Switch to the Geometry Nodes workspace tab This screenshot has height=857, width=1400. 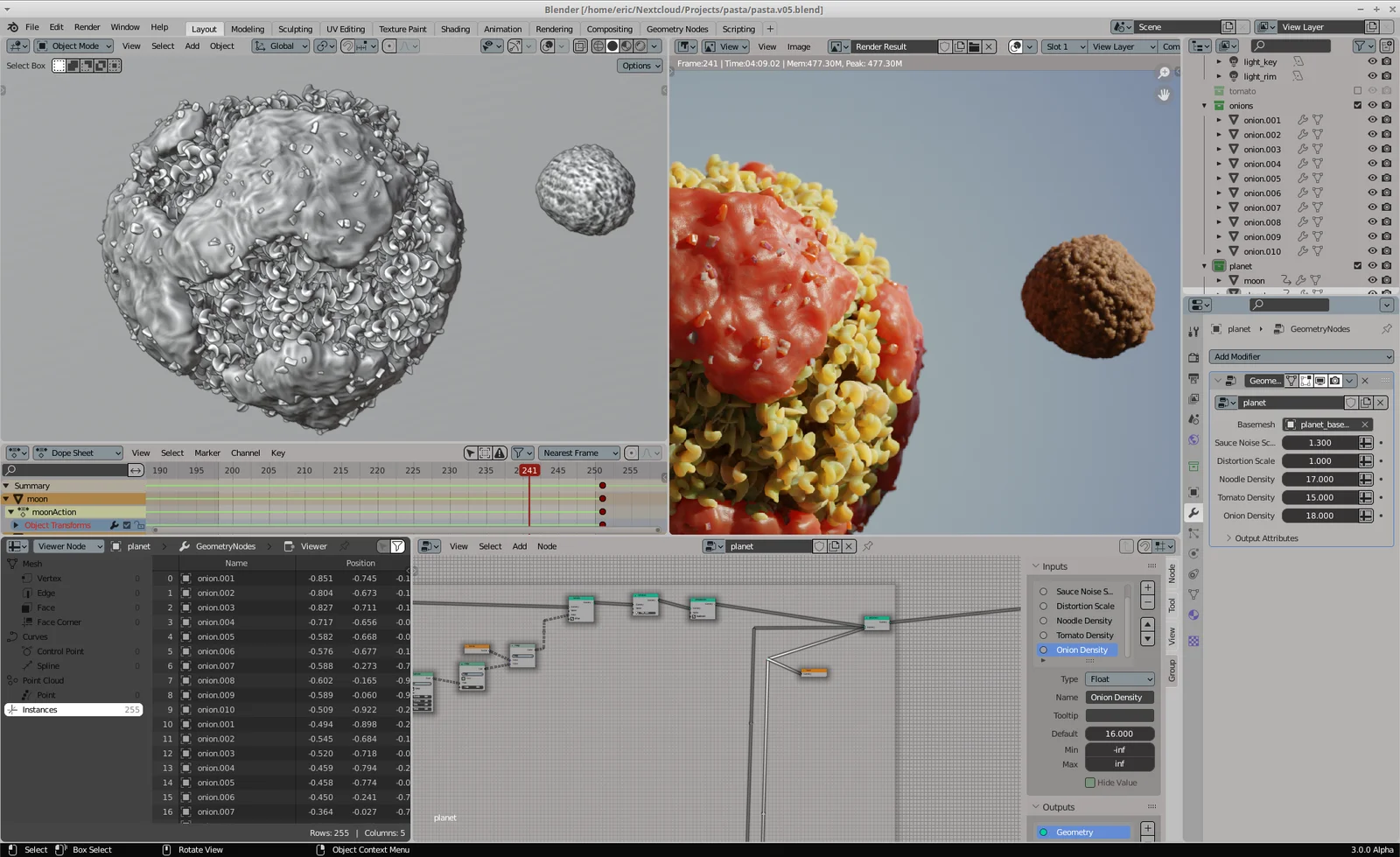(676, 29)
